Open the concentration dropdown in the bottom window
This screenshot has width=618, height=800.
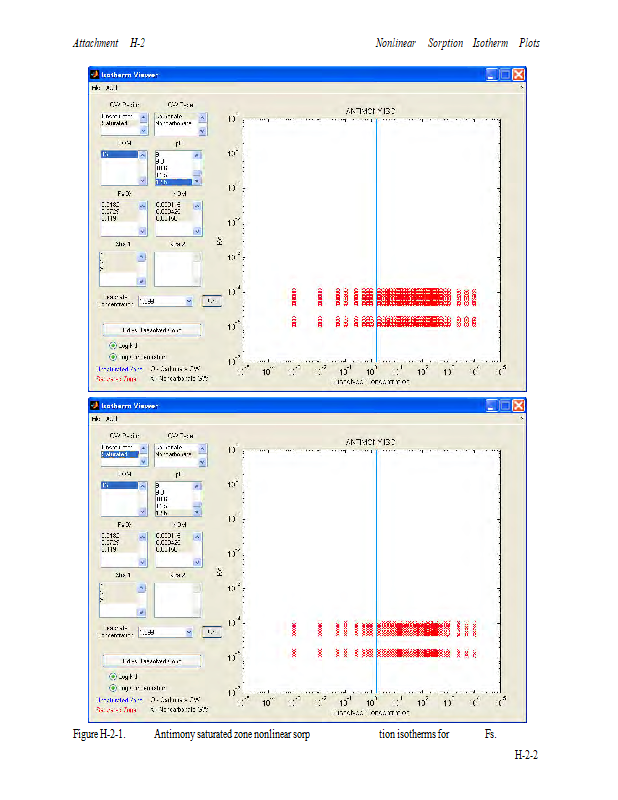187,632
